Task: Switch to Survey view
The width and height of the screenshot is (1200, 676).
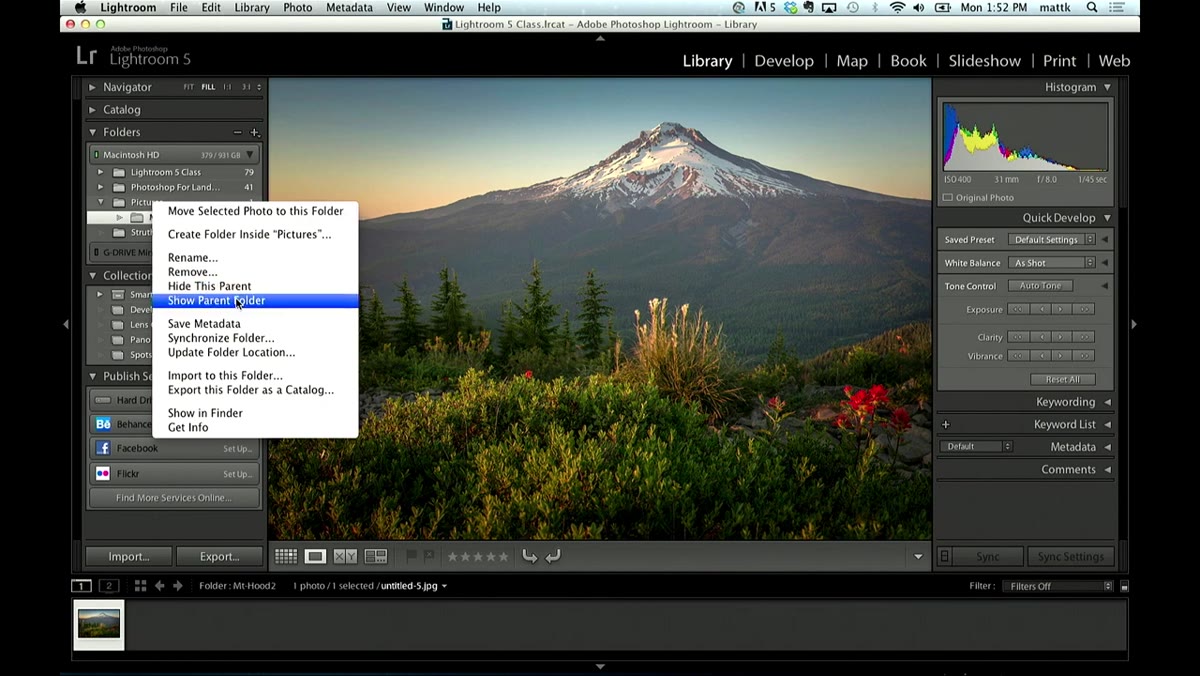Action: tap(376, 556)
